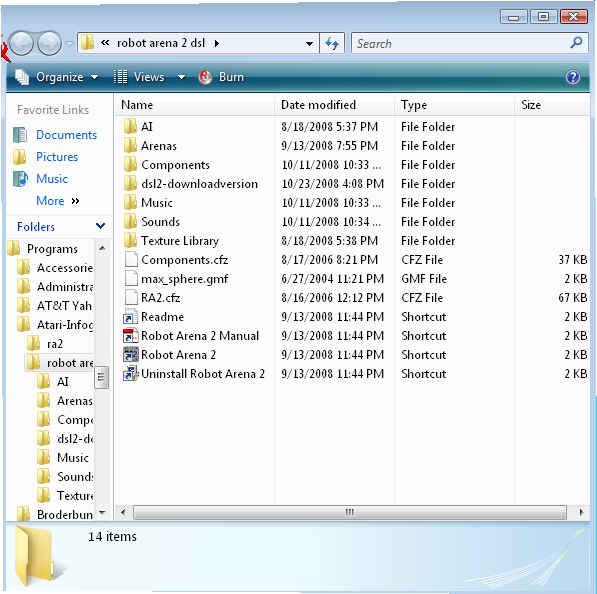Click the '14 items' status text
Image resolution: width=597 pixels, height=594 pixels.
point(112,537)
